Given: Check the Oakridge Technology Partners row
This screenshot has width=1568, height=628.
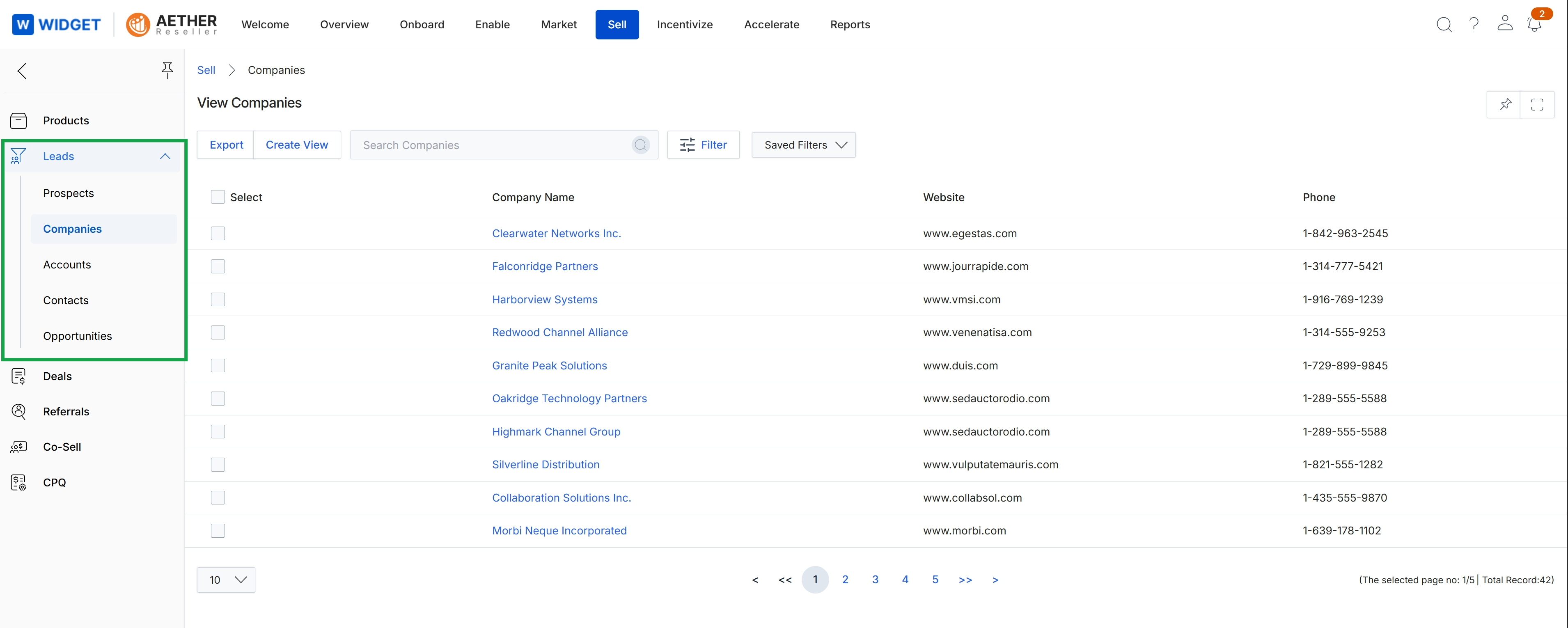Looking at the screenshot, I should point(218,399).
